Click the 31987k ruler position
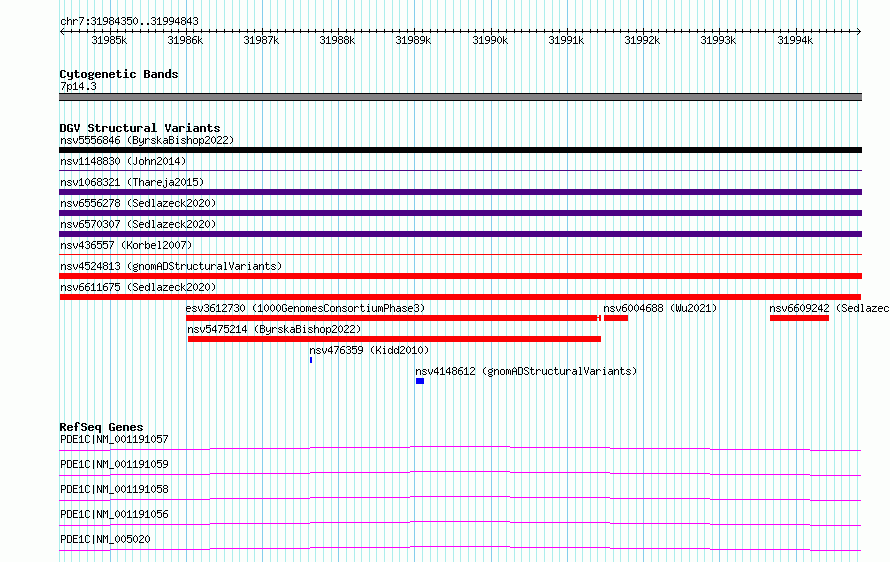The height and width of the screenshot is (562, 890). point(261,40)
